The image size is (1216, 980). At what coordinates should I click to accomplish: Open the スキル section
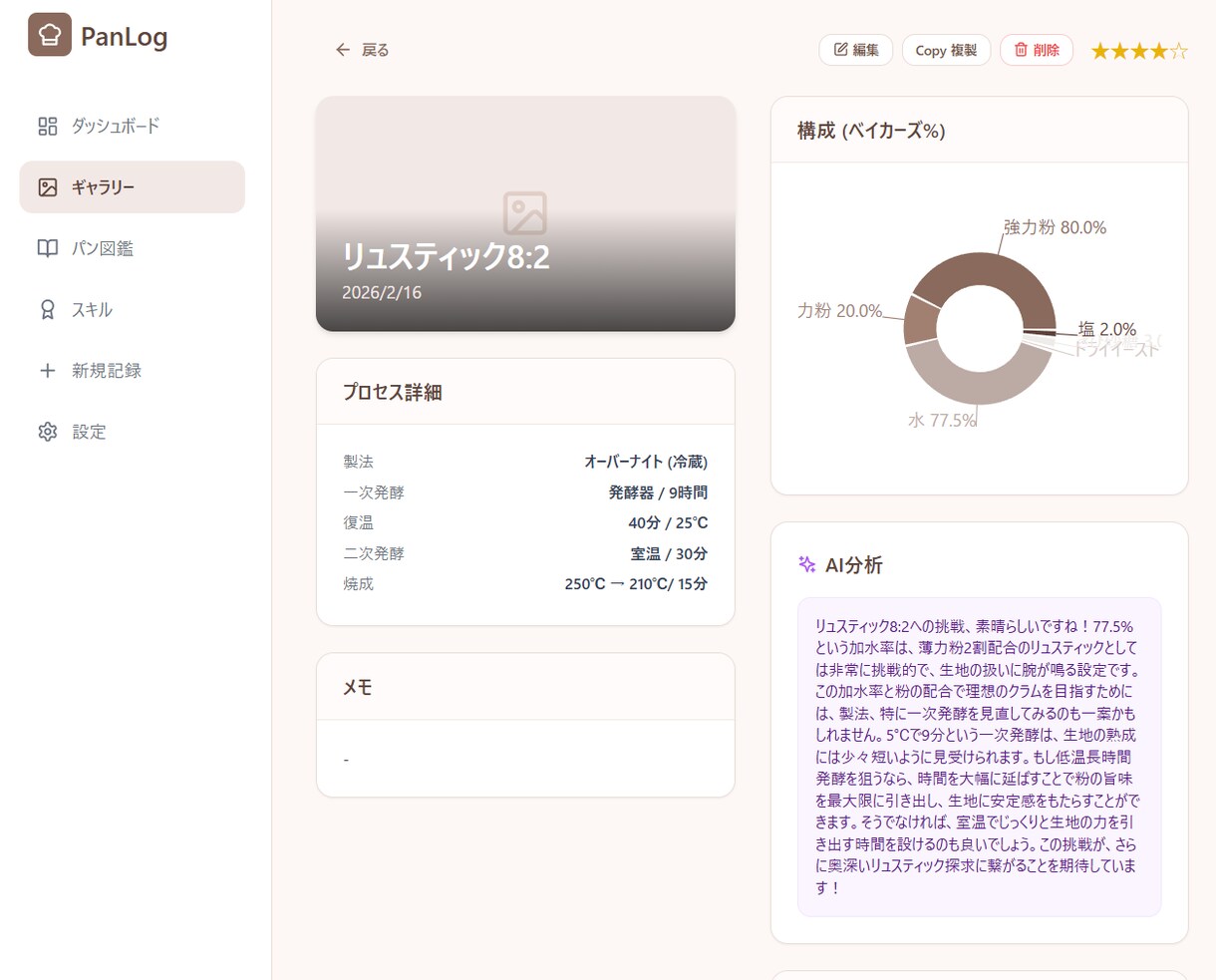click(x=132, y=309)
